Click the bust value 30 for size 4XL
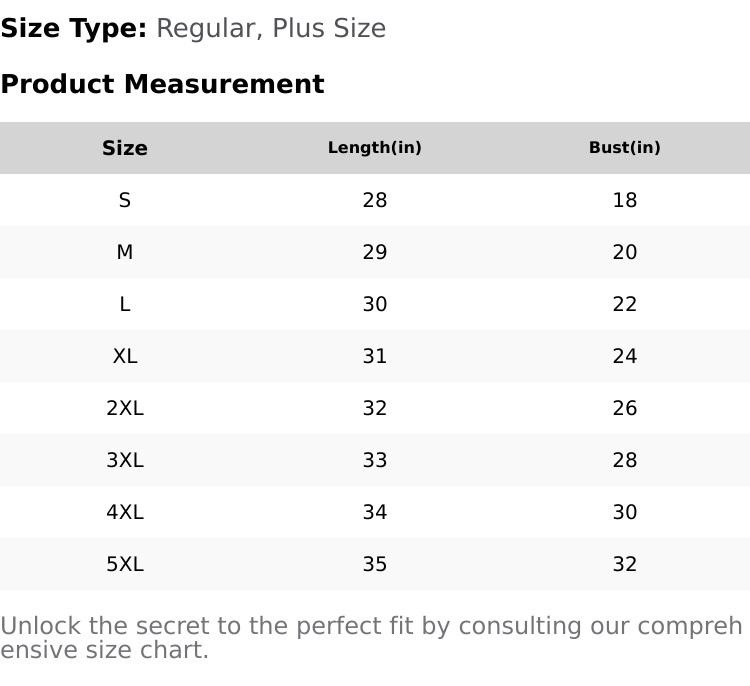The width and height of the screenshot is (750, 686). 625,512
